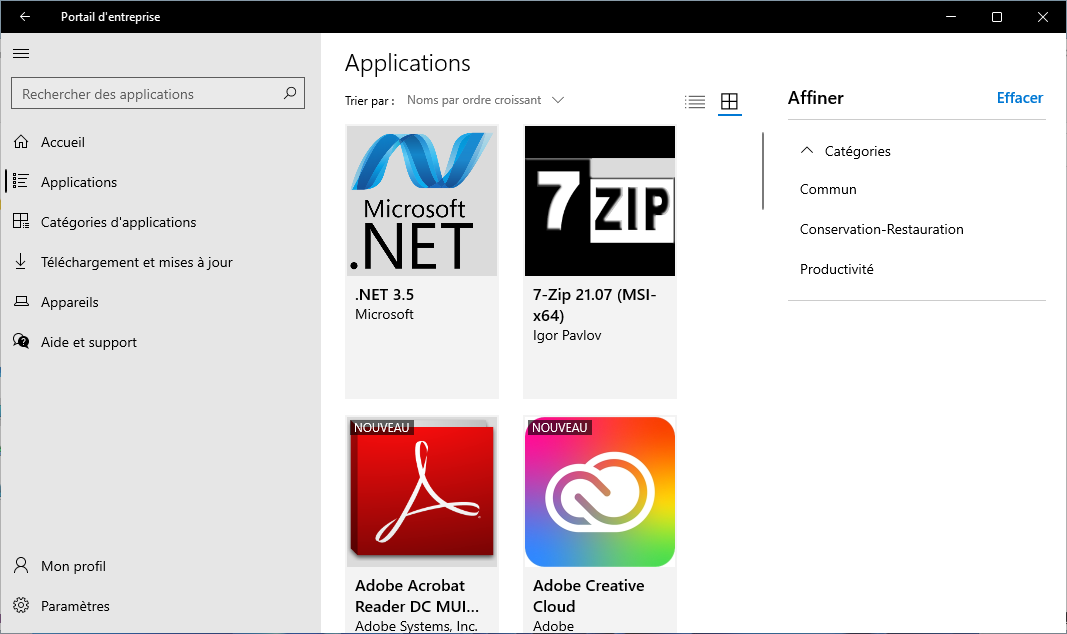Click the Adobe Creative Cloud title

pyautogui.click(x=589, y=596)
